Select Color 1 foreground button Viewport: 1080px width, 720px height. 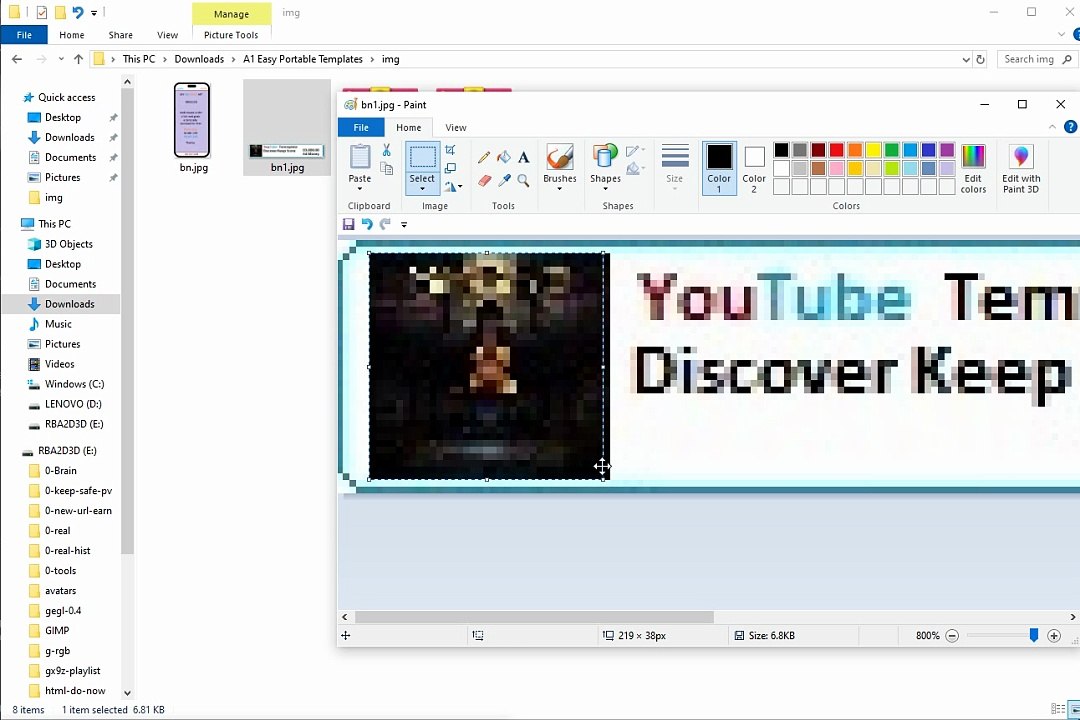719,169
